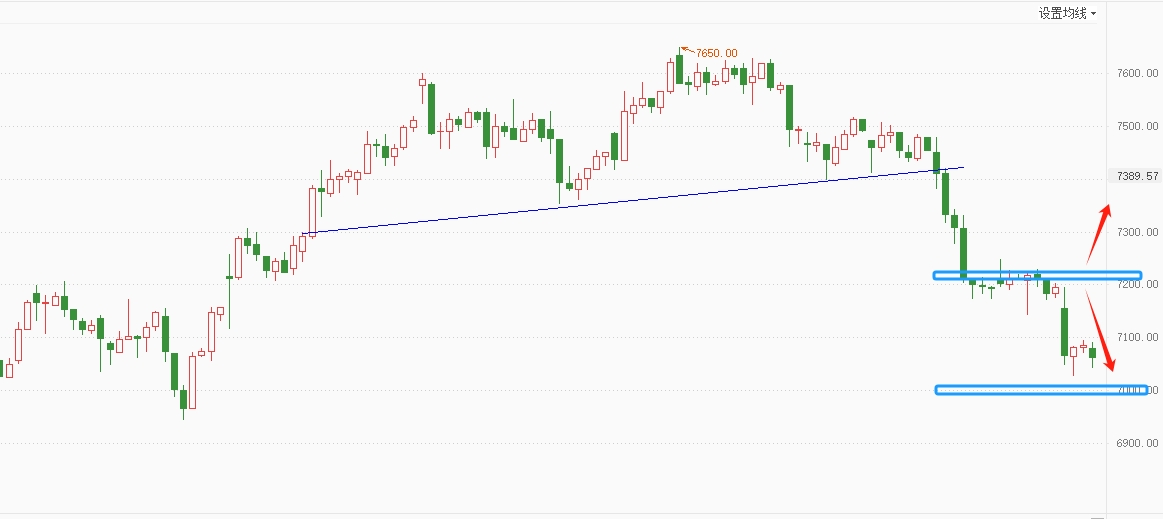Select the downward red arrow annotation
This screenshot has height=519, width=1163.
[1101, 331]
